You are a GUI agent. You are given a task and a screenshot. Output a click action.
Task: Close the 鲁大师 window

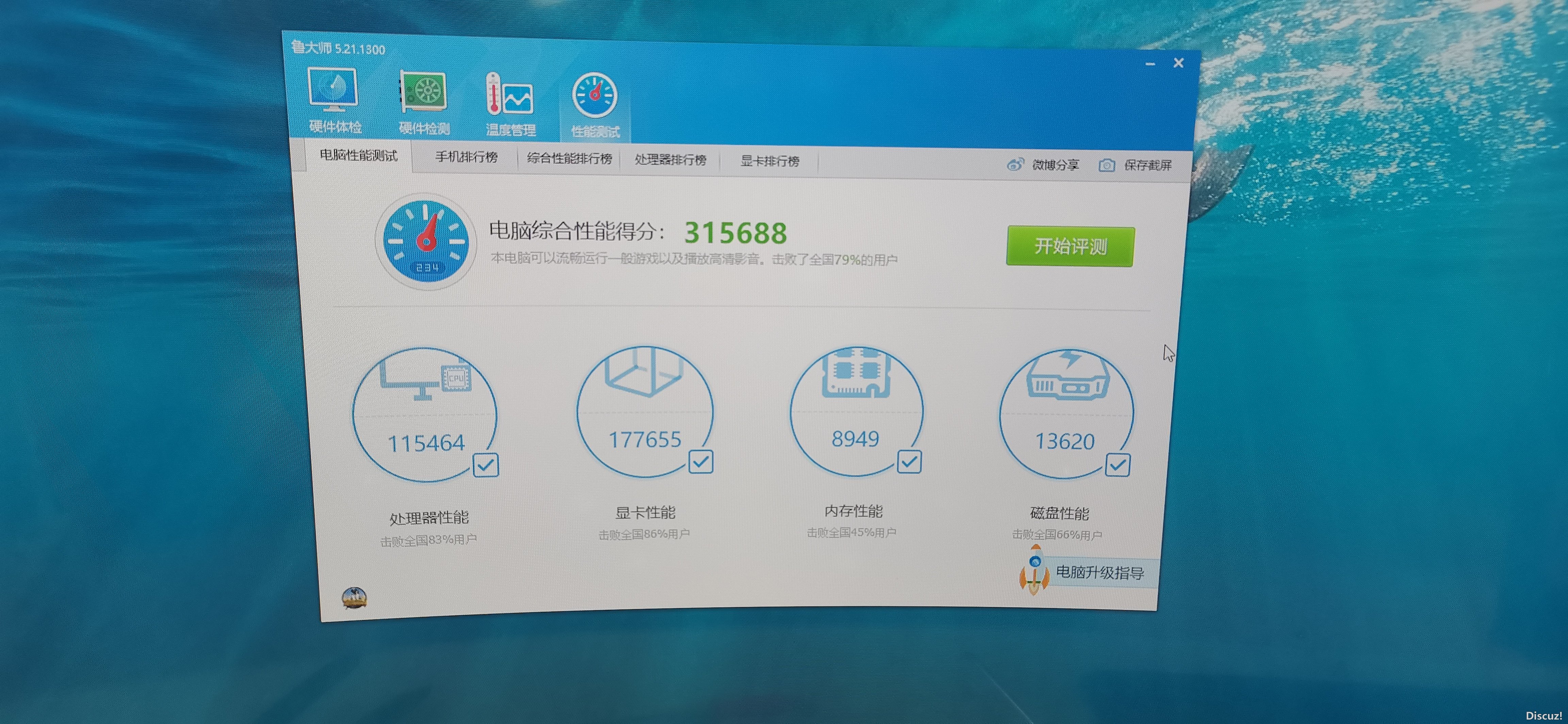(1178, 63)
